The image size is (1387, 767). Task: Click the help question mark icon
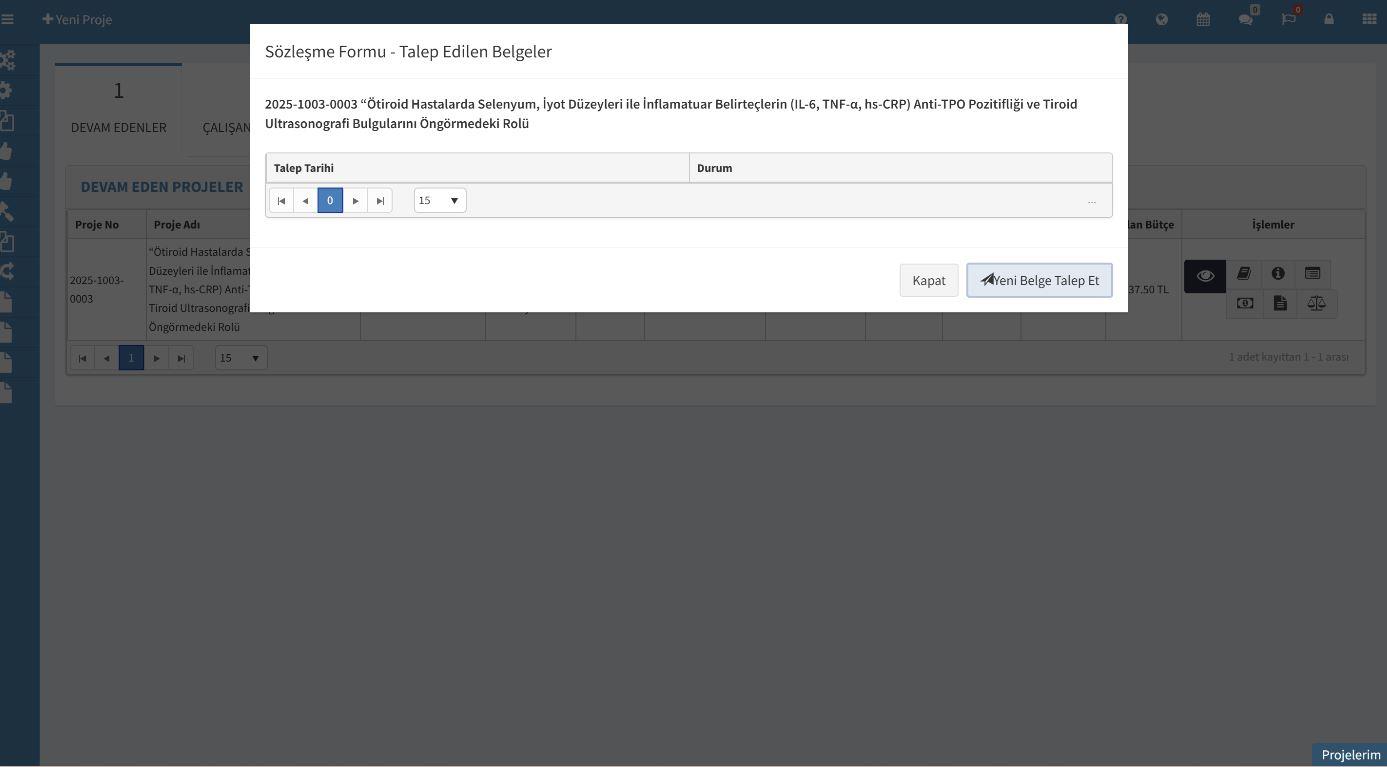[1121, 19]
